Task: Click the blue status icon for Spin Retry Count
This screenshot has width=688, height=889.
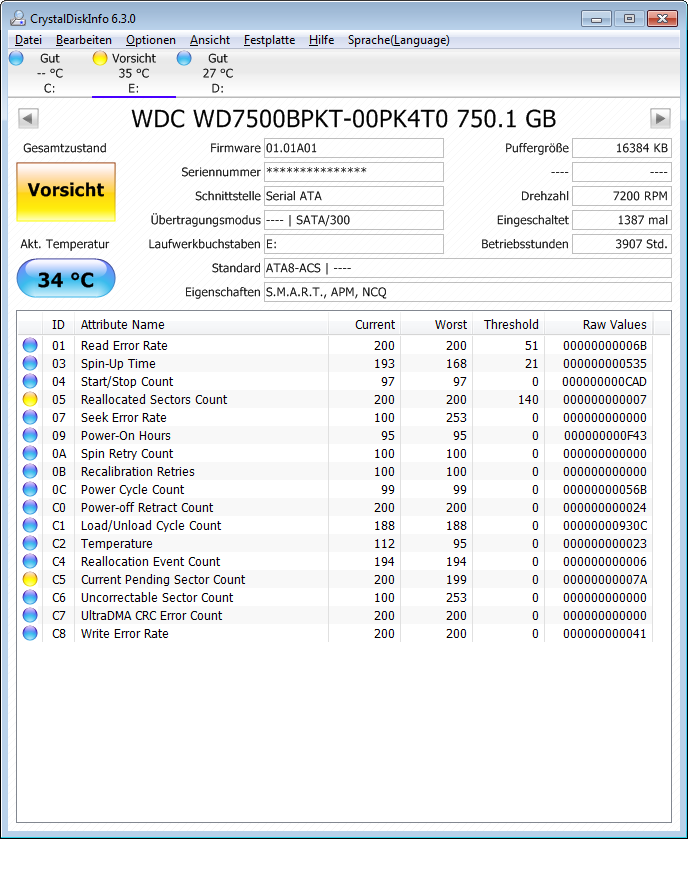Action: (x=30, y=453)
